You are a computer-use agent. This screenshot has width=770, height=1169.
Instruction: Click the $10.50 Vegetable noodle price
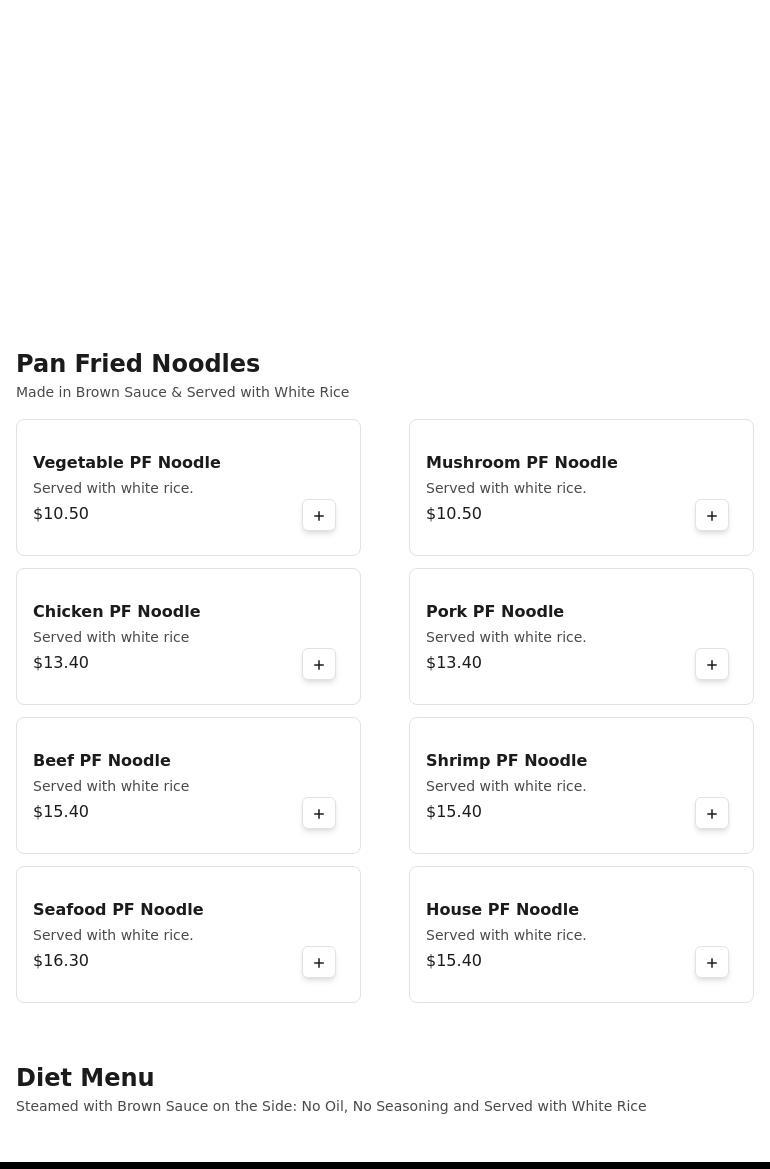tap(60, 513)
